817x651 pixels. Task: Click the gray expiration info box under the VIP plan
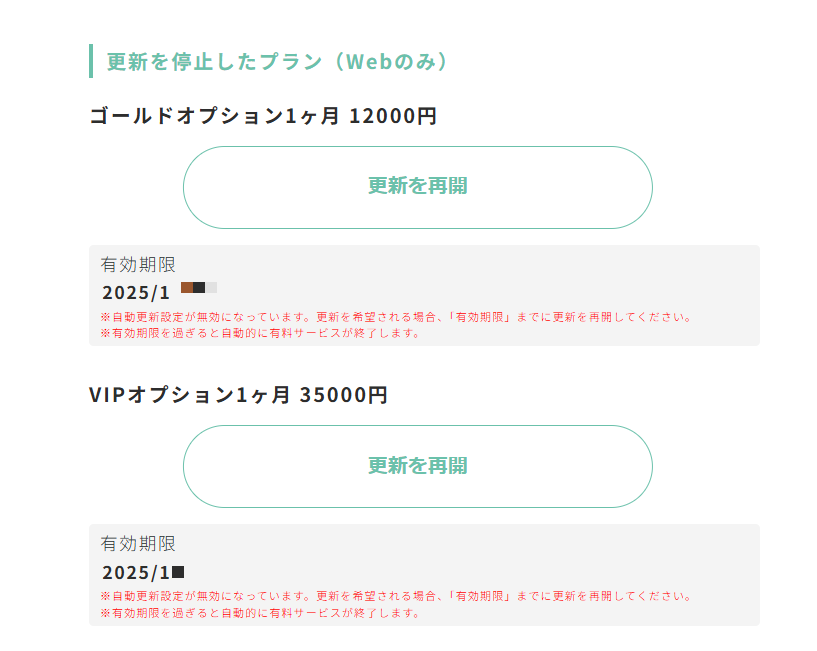[600, 560]
